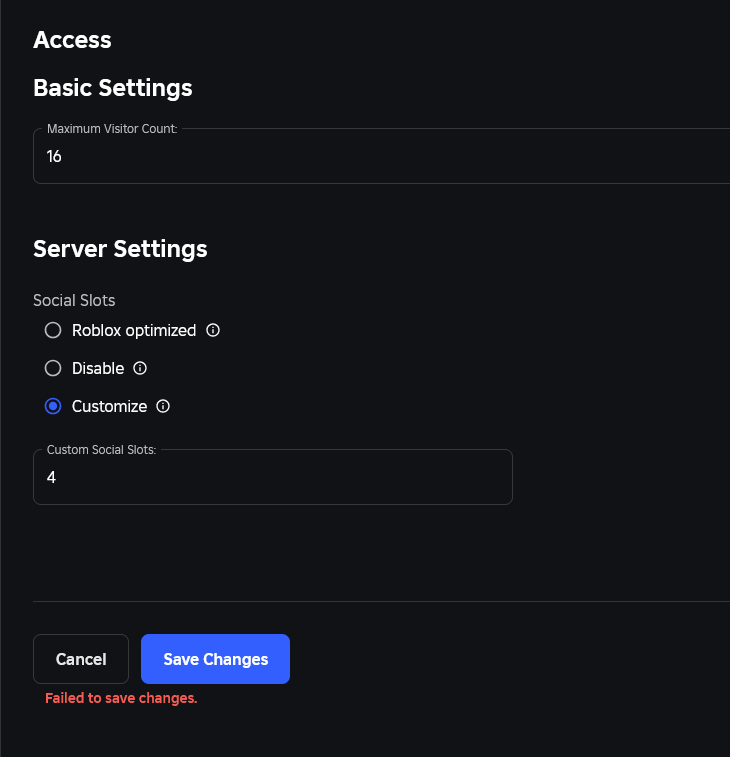Click the Social Slots section label

[74, 300]
